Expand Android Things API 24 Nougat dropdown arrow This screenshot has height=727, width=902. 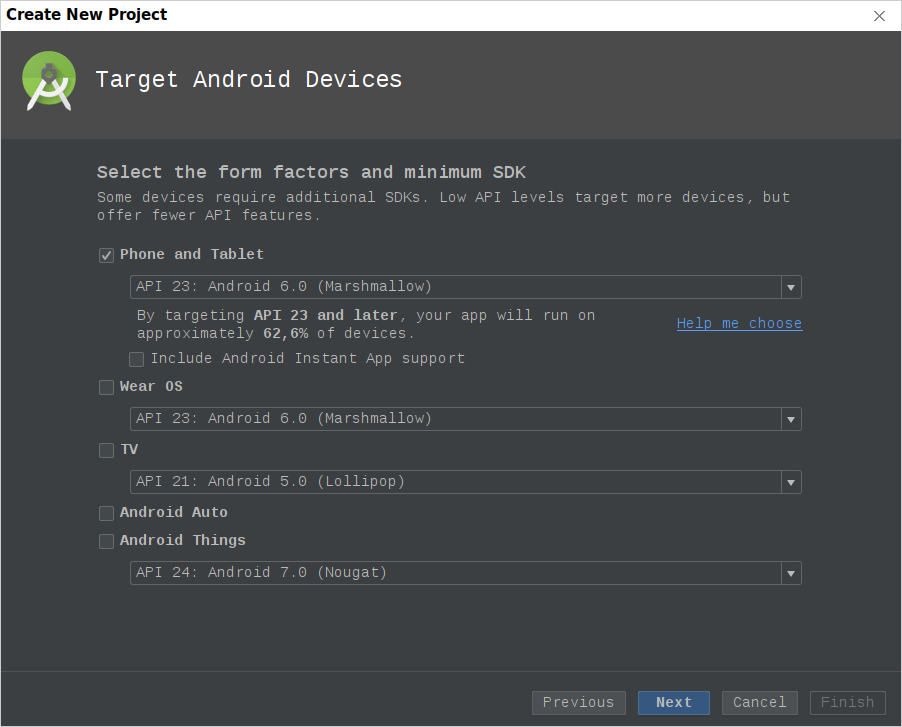[791, 573]
